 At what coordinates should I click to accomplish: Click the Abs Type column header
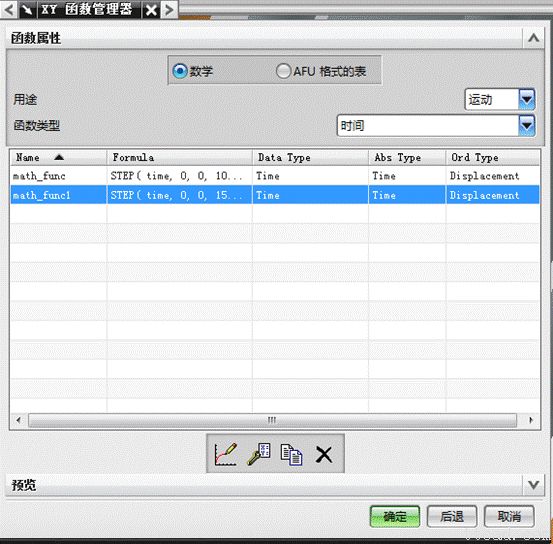point(407,157)
